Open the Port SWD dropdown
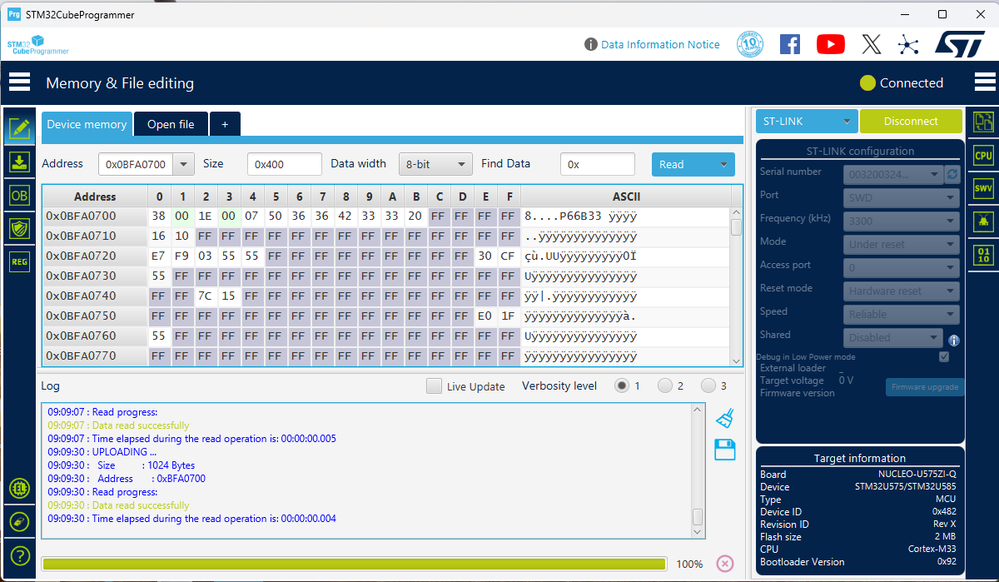Screen dimensions: 999x582 click(902, 198)
